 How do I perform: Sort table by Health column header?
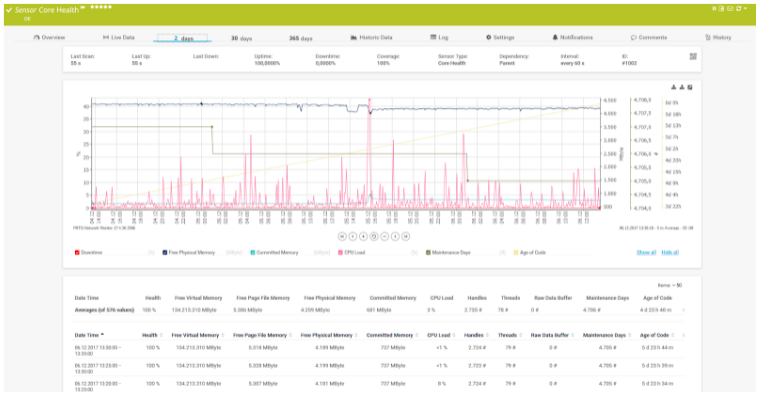tap(152, 335)
